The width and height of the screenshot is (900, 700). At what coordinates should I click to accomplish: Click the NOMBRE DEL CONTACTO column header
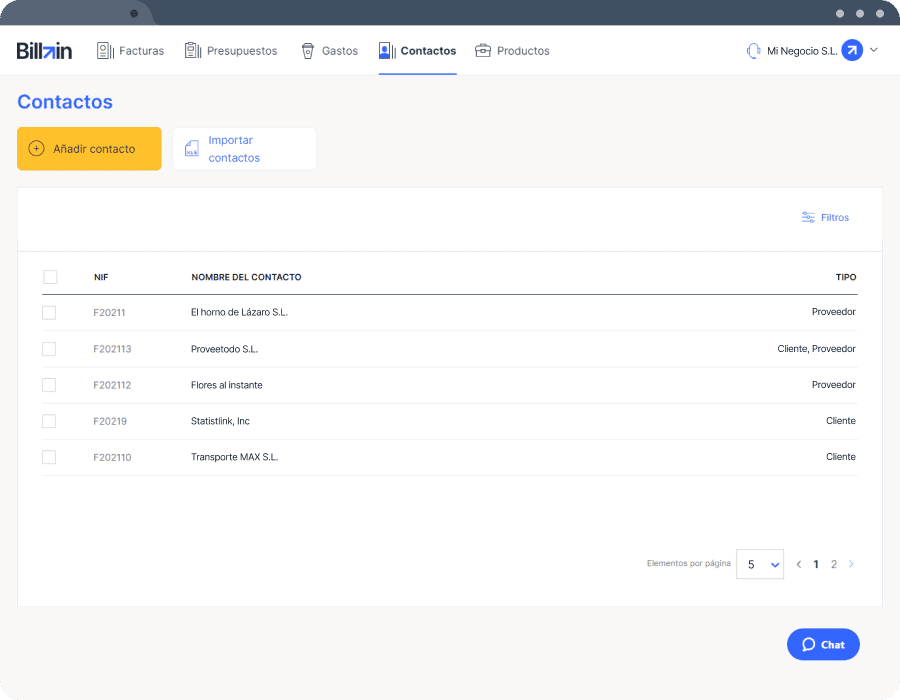[246, 277]
